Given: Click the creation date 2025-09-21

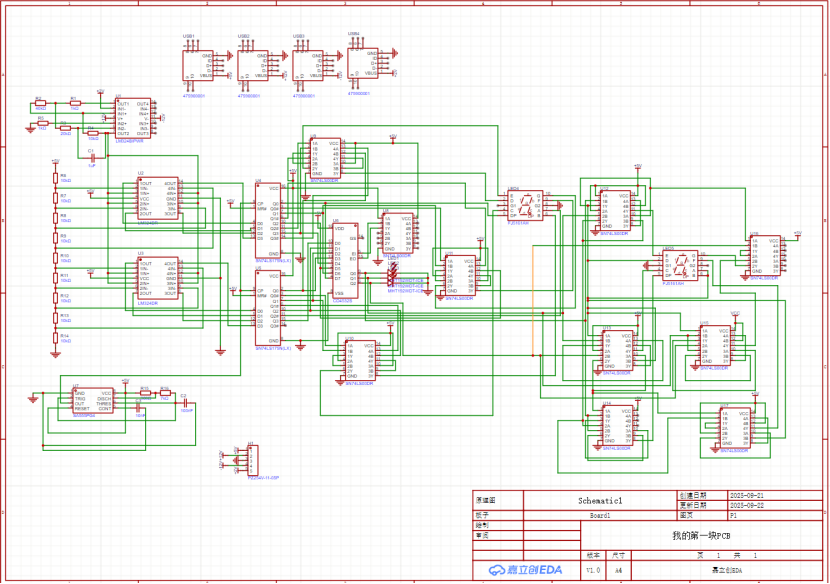Looking at the screenshot, I should pos(747,496).
